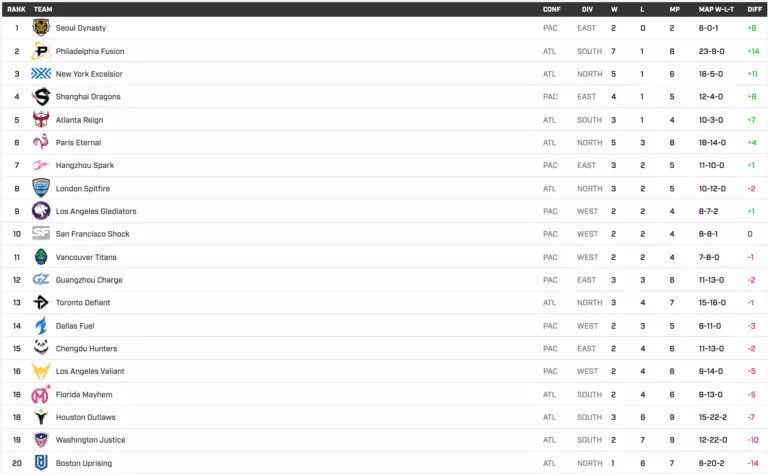768x474 pixels.
Task: Click the Hangzhou Spark team logo
Action: coord(41,165)
